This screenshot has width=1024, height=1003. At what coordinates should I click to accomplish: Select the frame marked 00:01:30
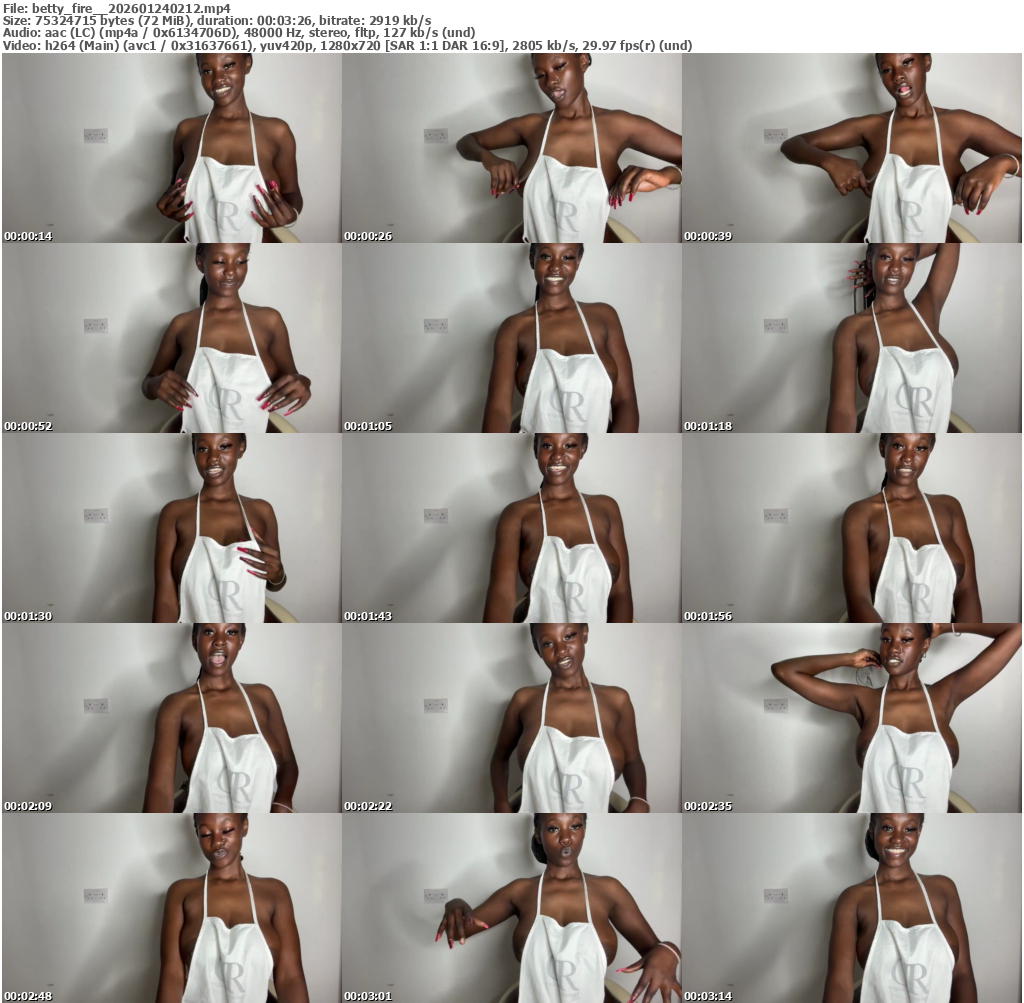click(x=171, y=528)
